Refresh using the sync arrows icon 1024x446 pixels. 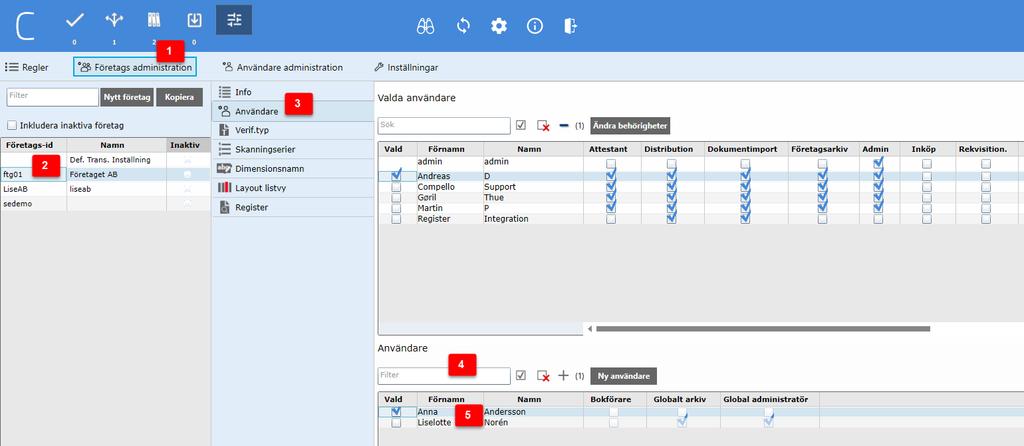(463, 26)
